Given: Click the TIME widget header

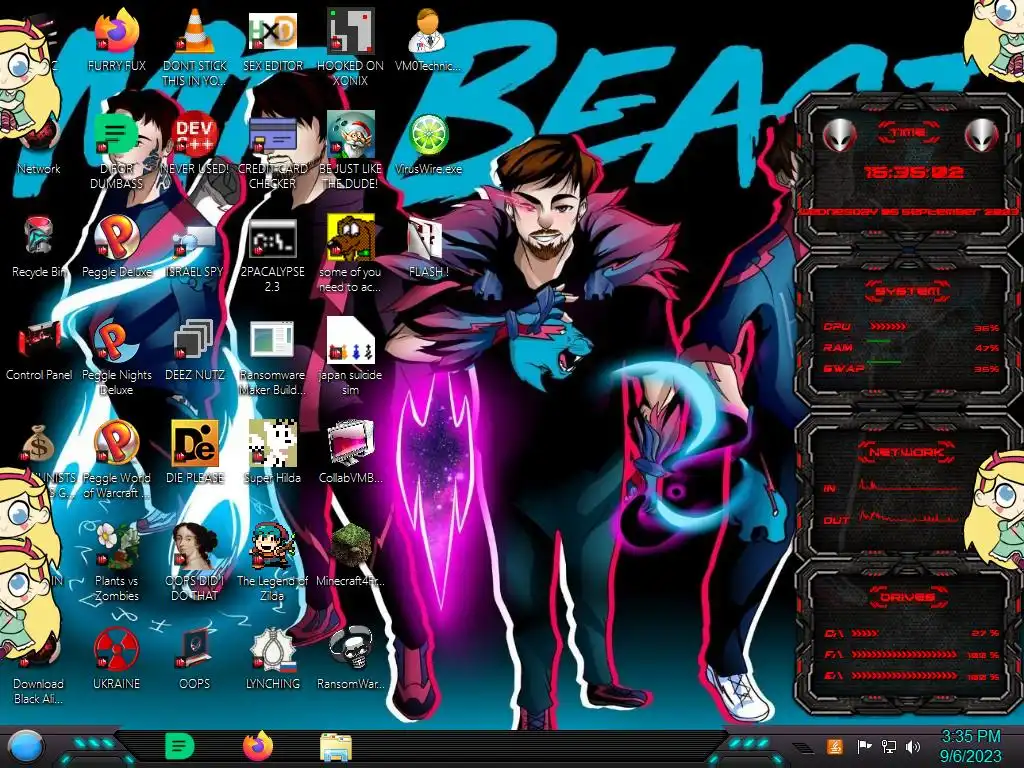Looking at the screenshot, I should 907,133.
